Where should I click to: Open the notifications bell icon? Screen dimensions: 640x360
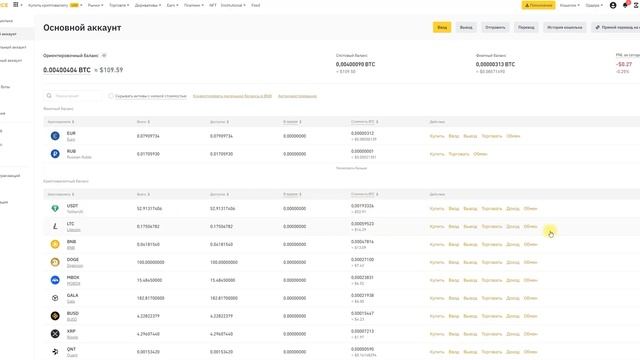625,5
